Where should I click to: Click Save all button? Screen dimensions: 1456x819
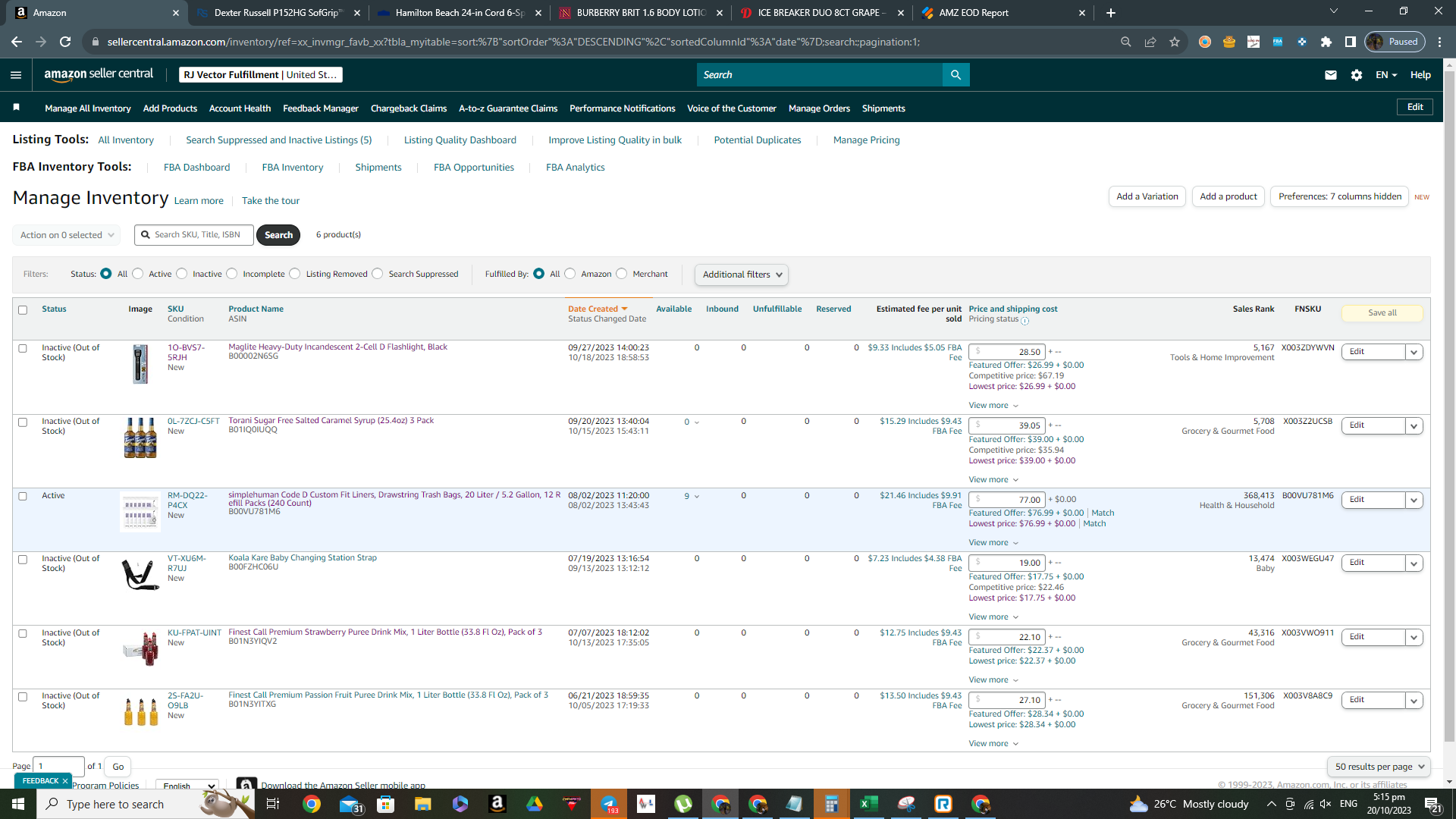1382,313
